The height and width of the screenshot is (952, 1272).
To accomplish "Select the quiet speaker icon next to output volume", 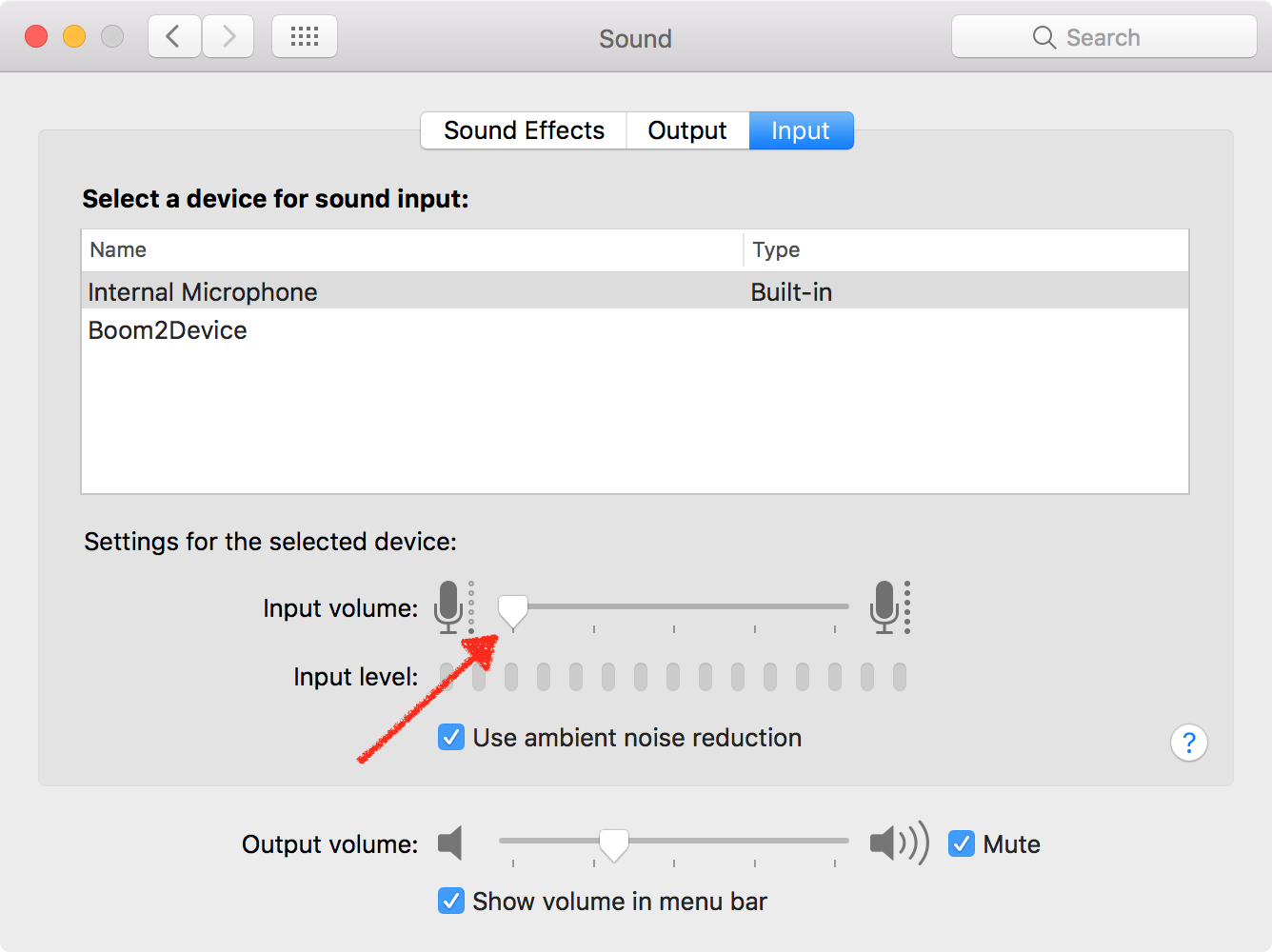I will click(449, 843).
